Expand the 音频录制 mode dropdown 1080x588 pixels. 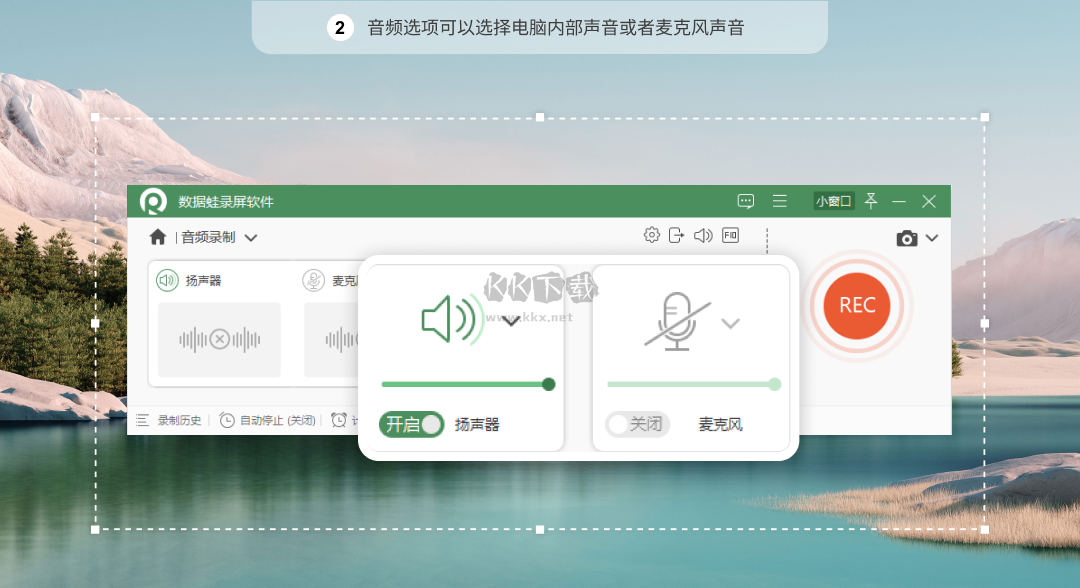coord(251,238)
